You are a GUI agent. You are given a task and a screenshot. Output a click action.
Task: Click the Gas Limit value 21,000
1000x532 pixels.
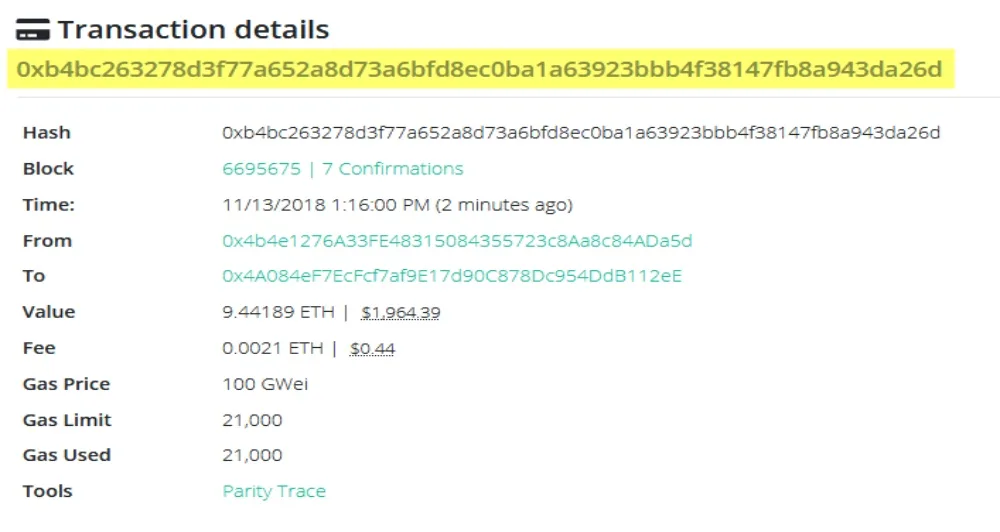252,420
